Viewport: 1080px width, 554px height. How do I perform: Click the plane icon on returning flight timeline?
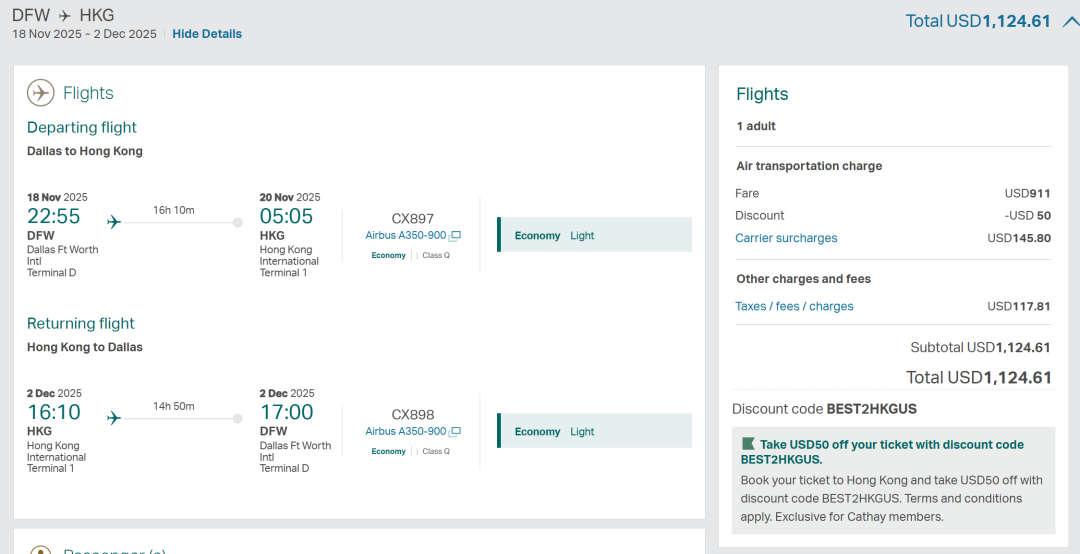tap(114, 418)
